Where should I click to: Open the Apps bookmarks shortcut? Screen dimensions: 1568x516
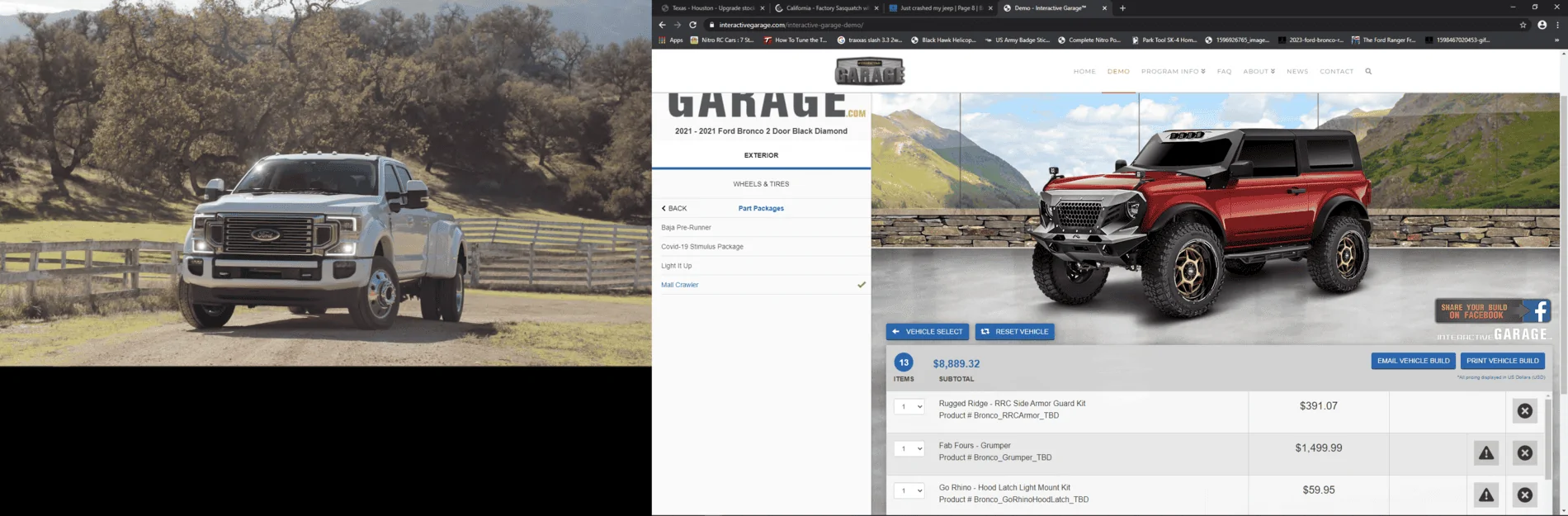670,40
